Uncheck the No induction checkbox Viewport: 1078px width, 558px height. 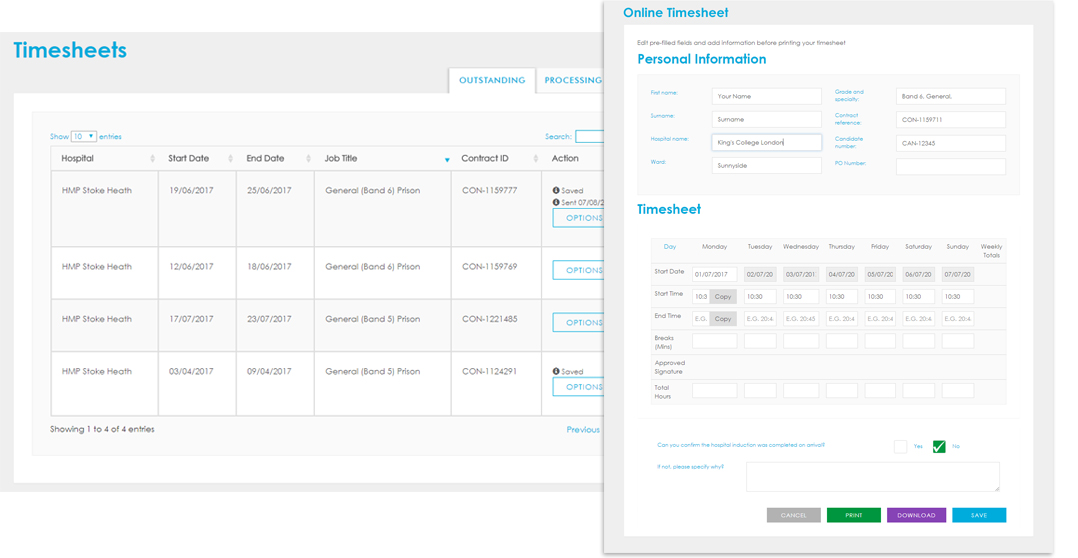(938, 446)
